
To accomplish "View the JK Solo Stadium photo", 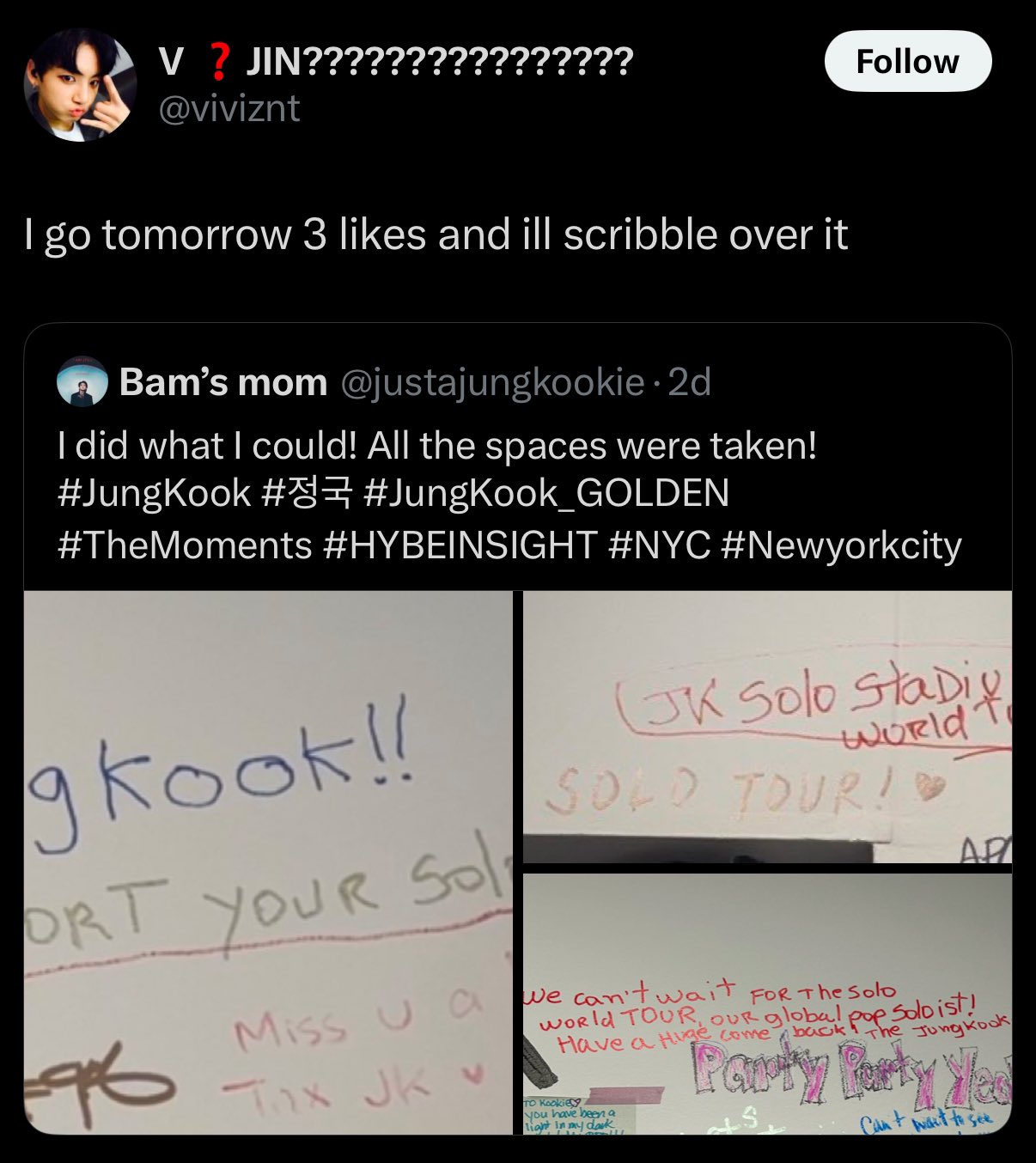I will (x=767, y=727).
